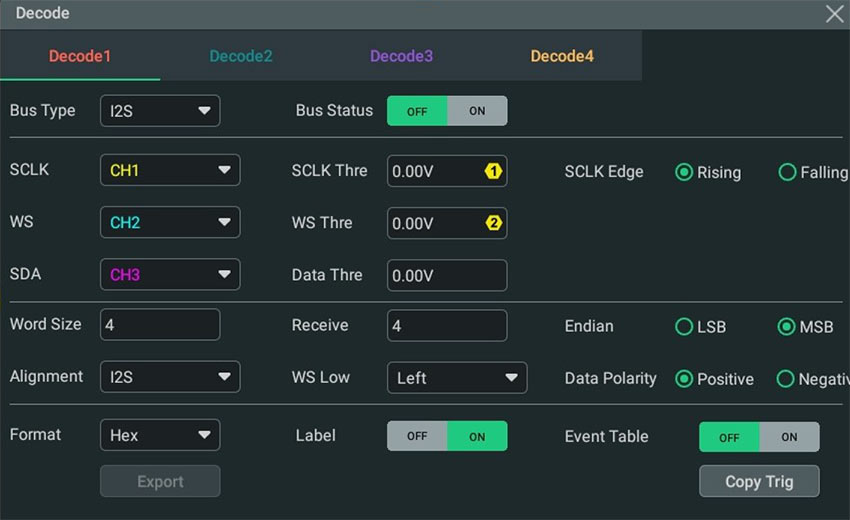
Task: Click the Bus Type dropdown arrow
Action: [204, 111]
